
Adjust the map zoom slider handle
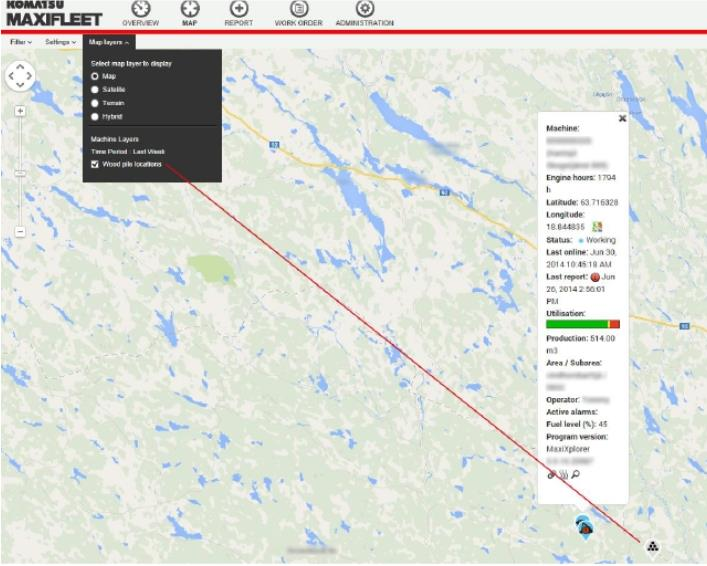point(20,173)
